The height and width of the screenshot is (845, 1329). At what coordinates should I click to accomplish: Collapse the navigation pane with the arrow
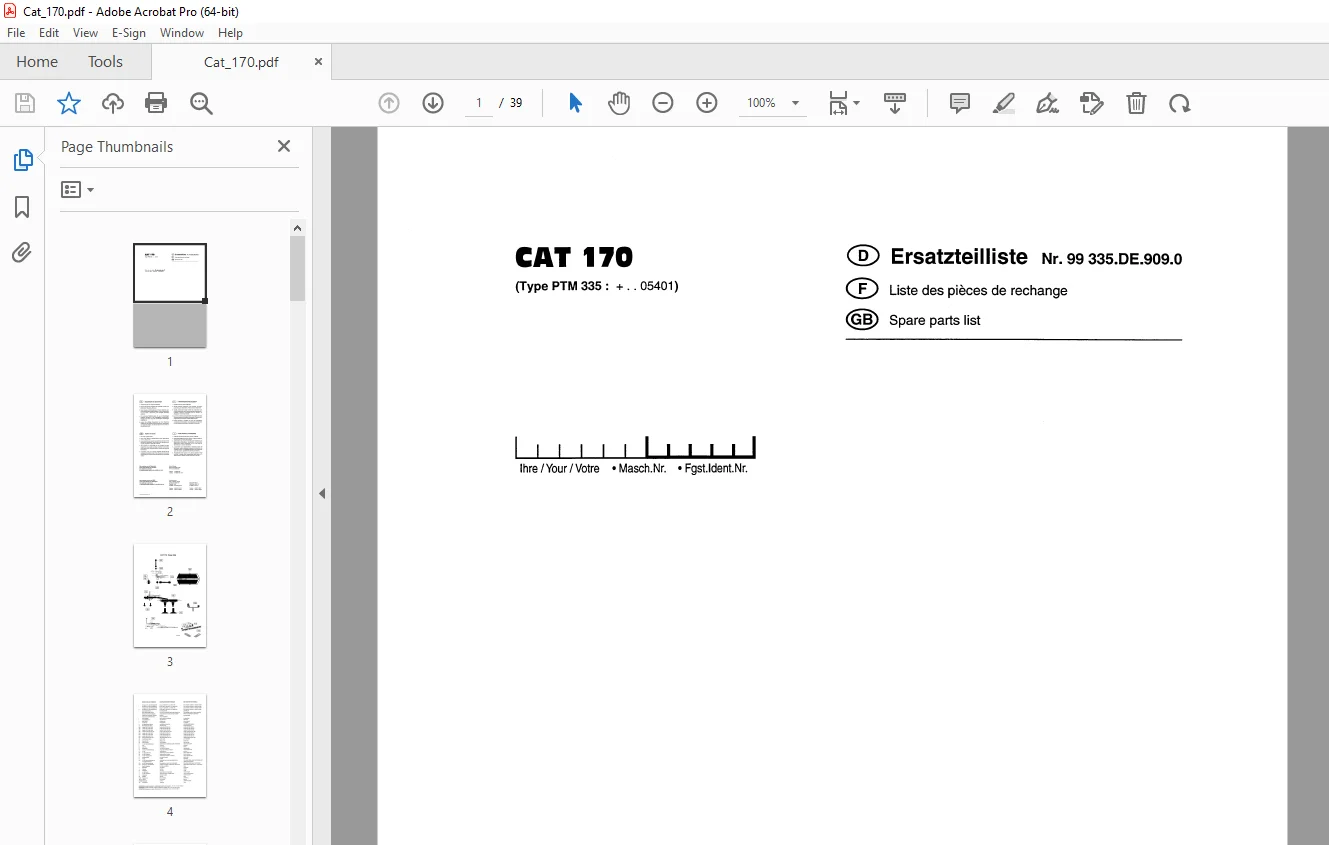[322, 493]
